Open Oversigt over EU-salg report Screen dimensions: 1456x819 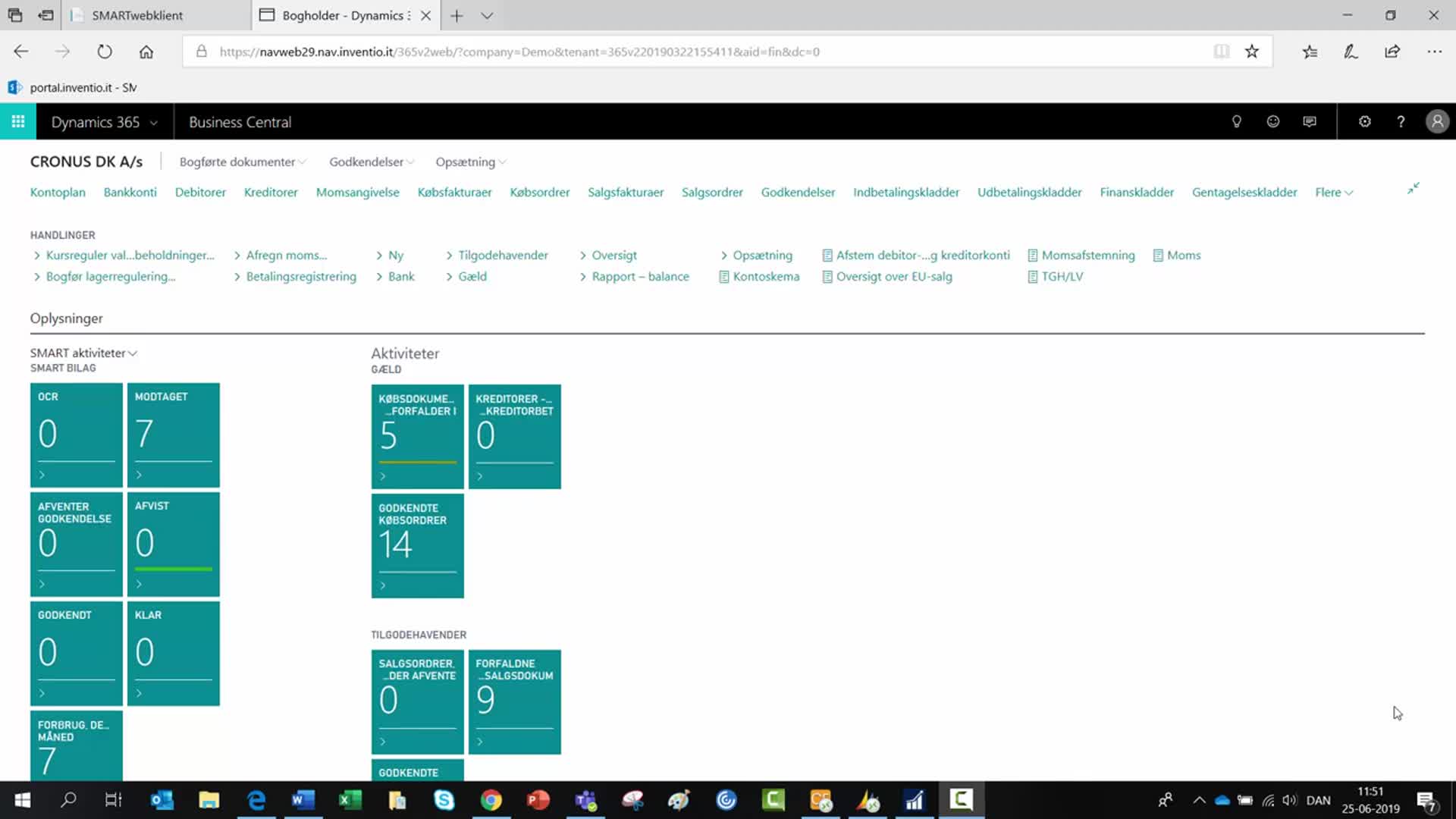point(887,276)
